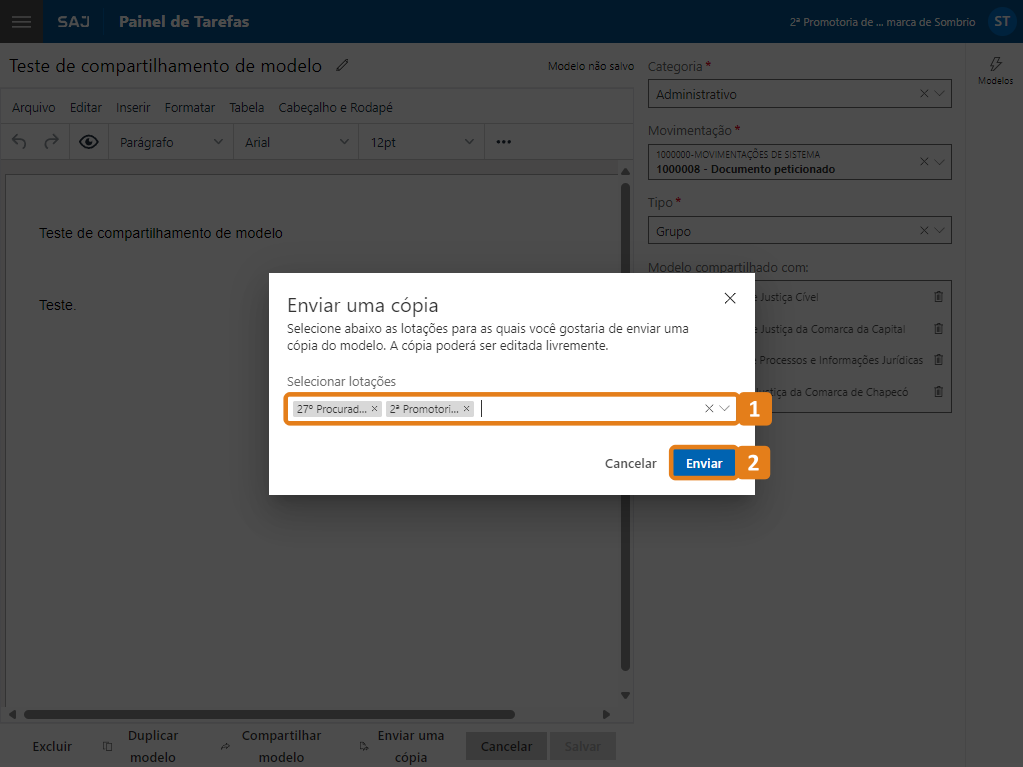Delete first shared lotação with trash icon

[x=938, y=297]
